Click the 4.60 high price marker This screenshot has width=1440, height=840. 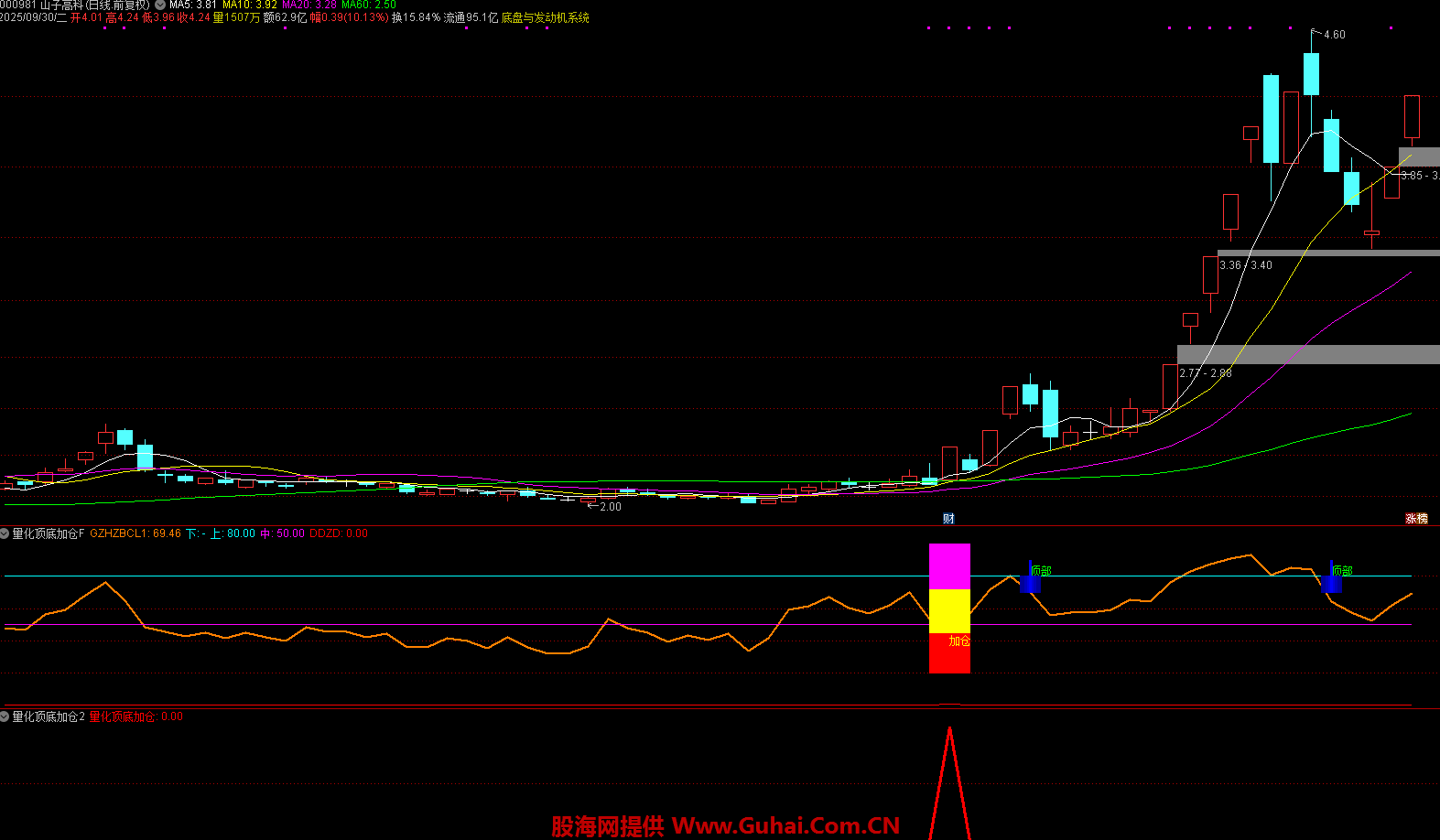[1334, 35]
